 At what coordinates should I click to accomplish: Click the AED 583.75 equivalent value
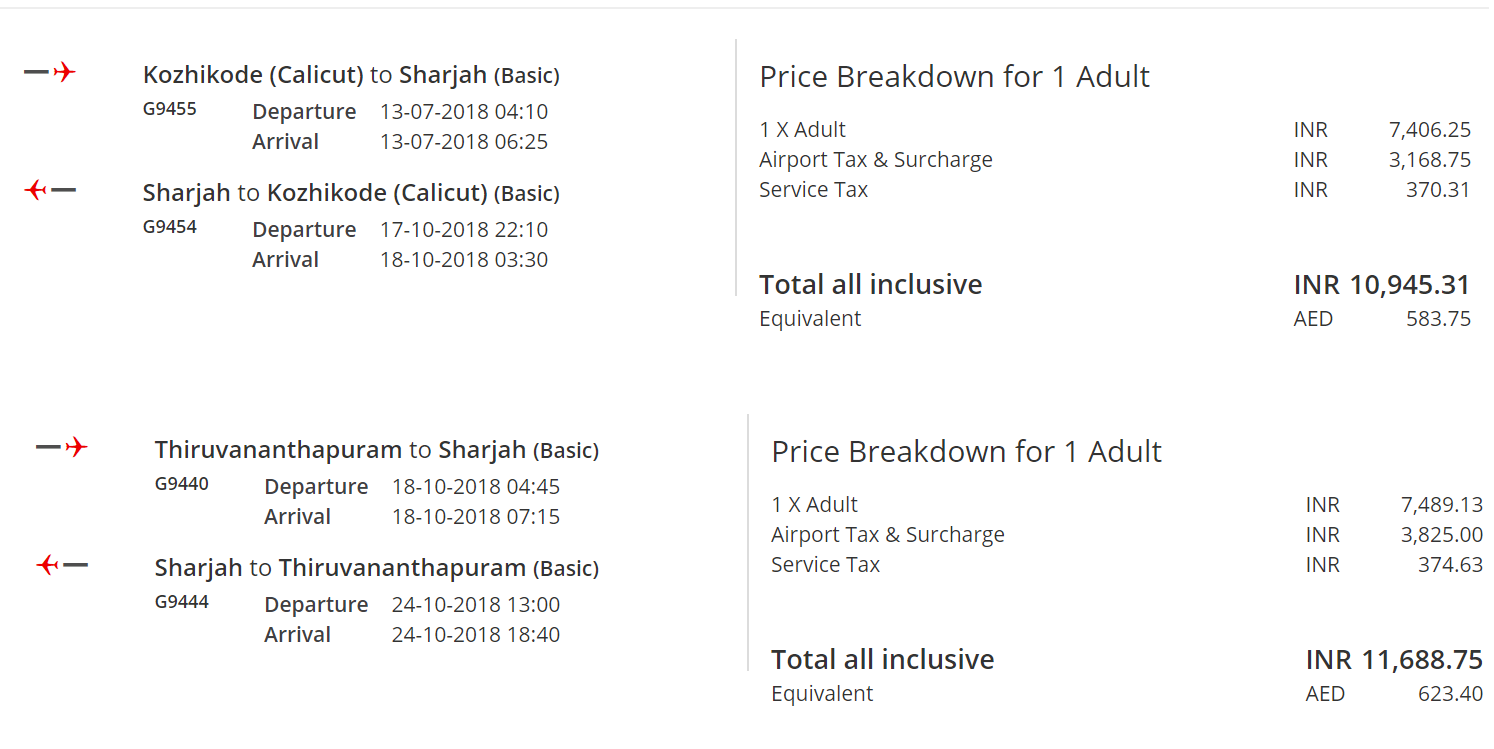pos(1438,319)
